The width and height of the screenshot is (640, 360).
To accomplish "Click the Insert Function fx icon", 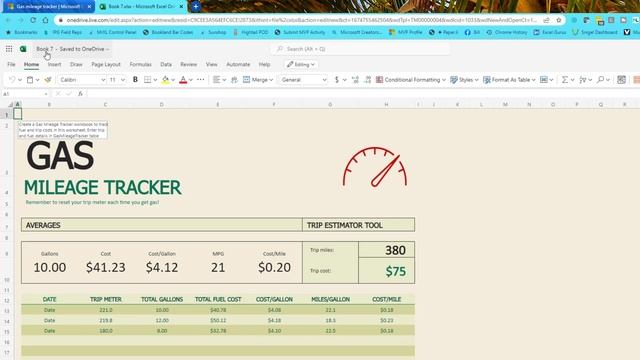I will coord(80,94).
